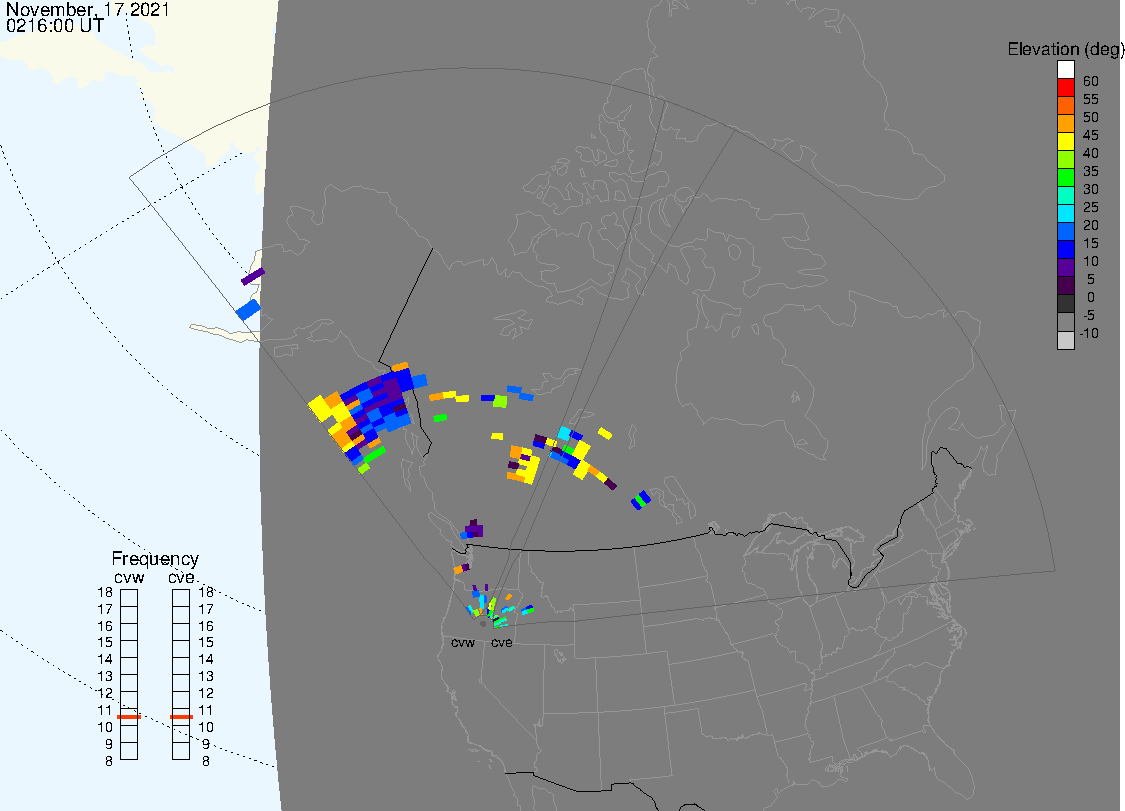Select the '0216:00 UT' time stamp
The image size is (1125, 811).
pyautogui.click(x=55, y=25)
